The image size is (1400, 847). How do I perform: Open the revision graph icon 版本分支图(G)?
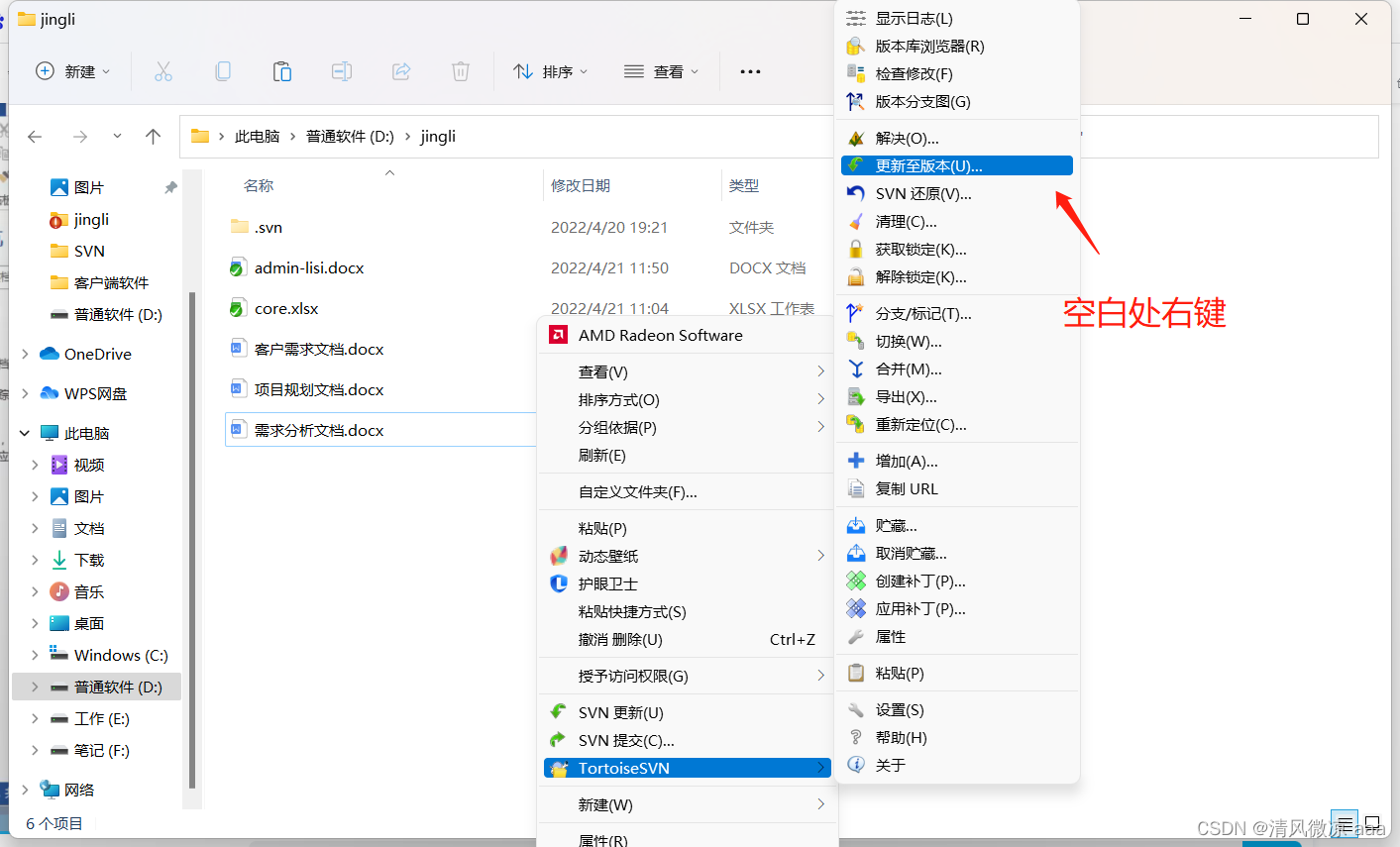coord(856,102)
